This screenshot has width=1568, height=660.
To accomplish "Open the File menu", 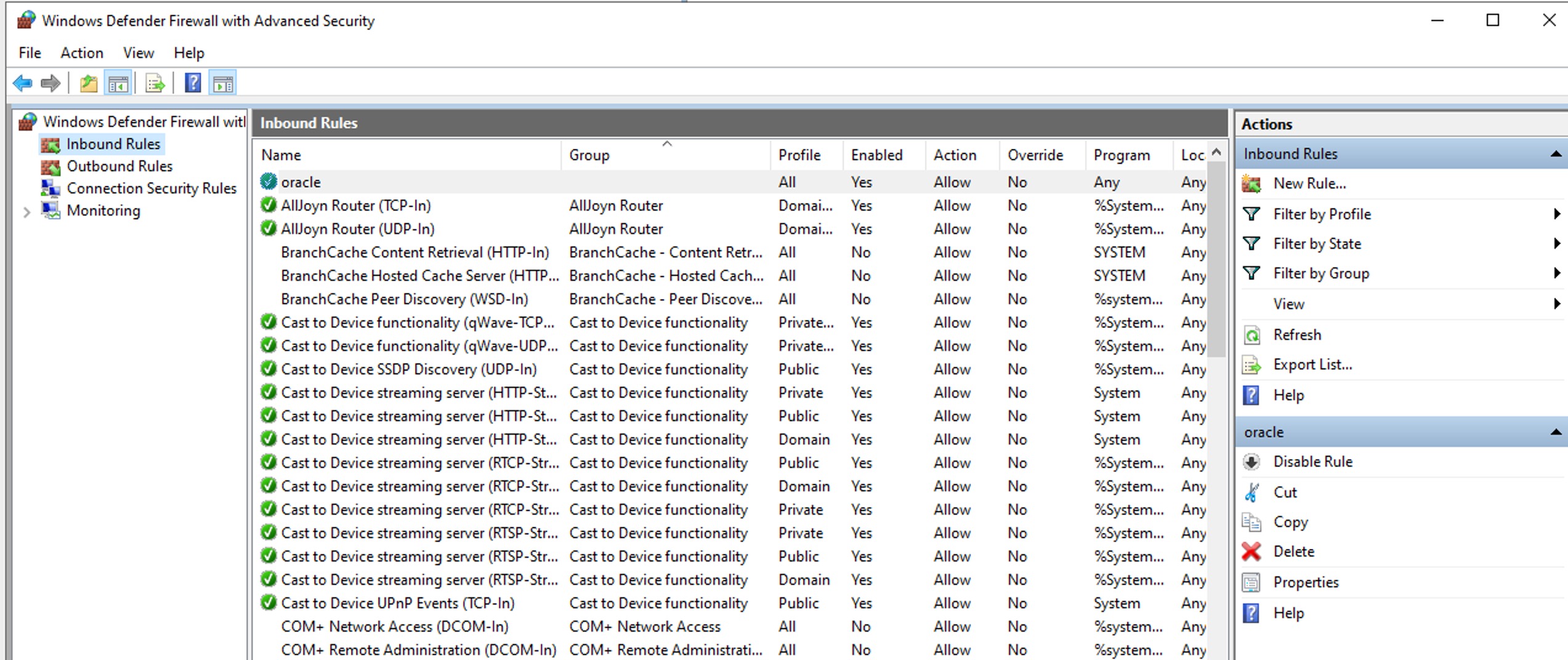I will [x=30, y=53].
